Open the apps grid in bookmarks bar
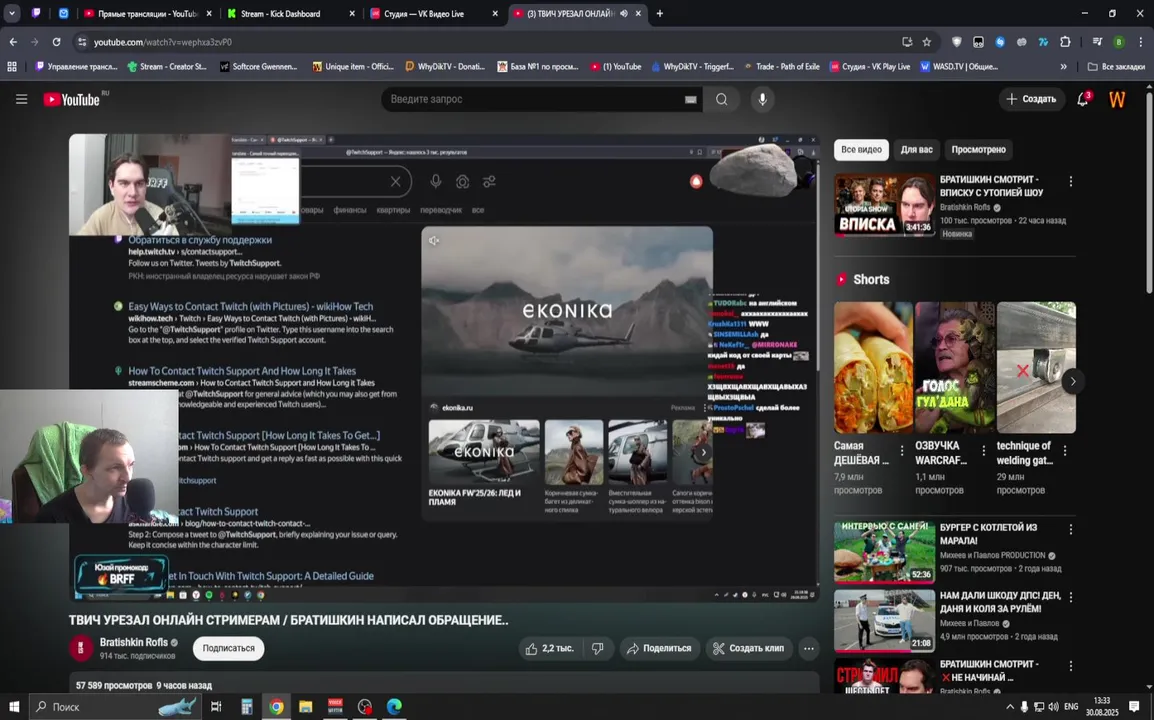1154x720 pixels. tap(12, 66)
